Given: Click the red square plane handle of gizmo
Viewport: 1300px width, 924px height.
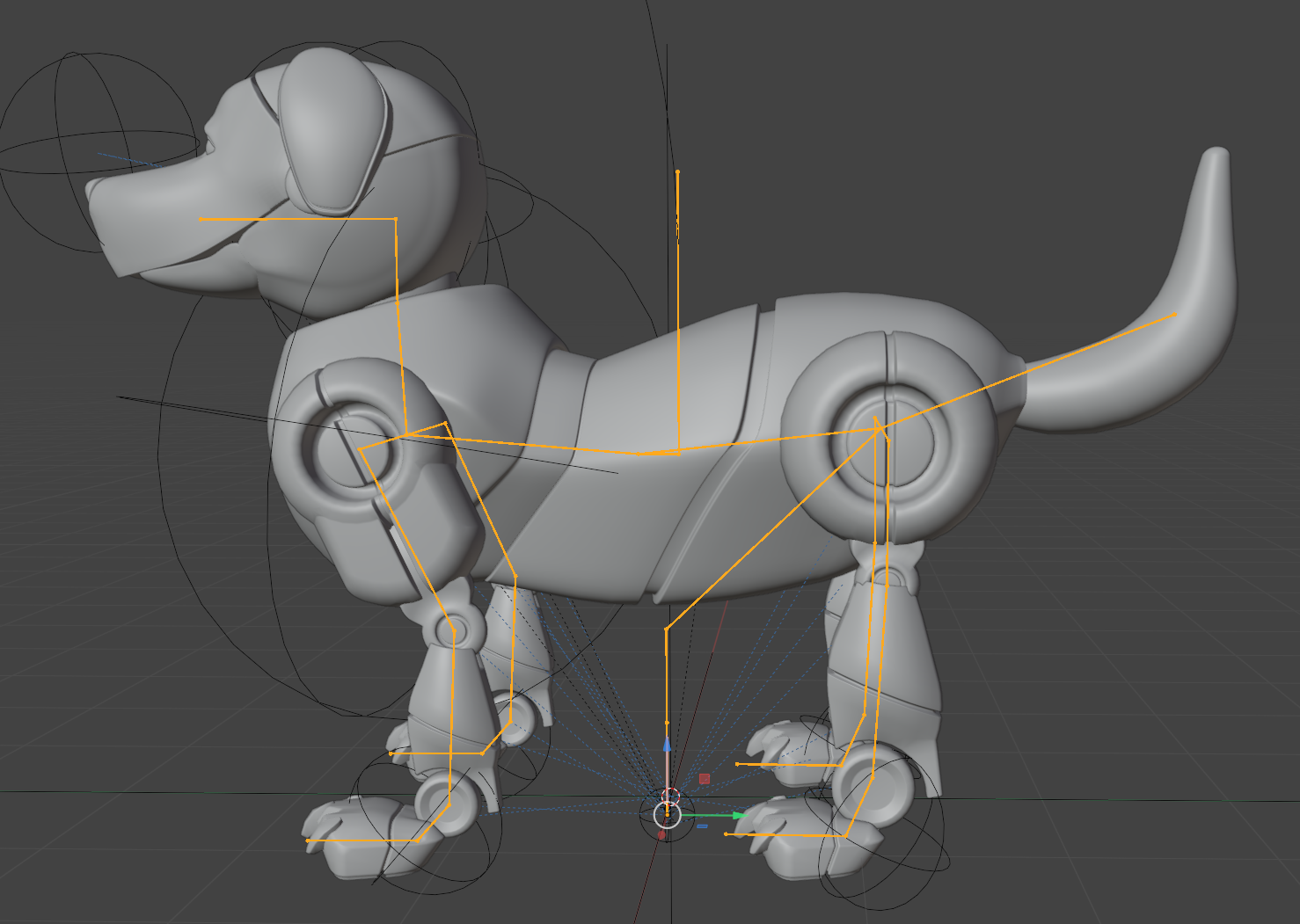Looking at the screenshot, I should [x=705, y=779].
